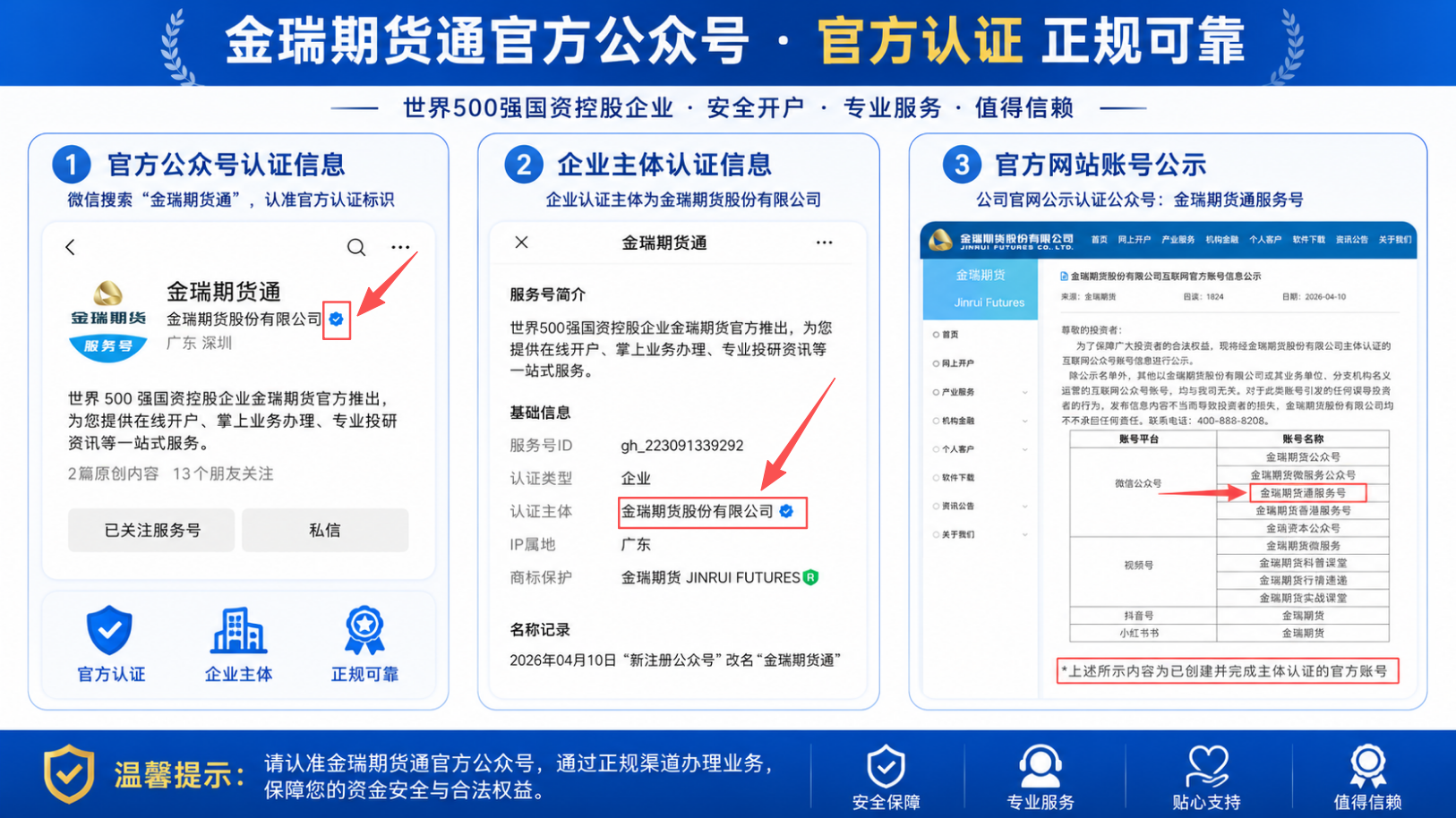
Task: Click the 贴心支持 heart icon
Action: click(x=1207, y=767)
